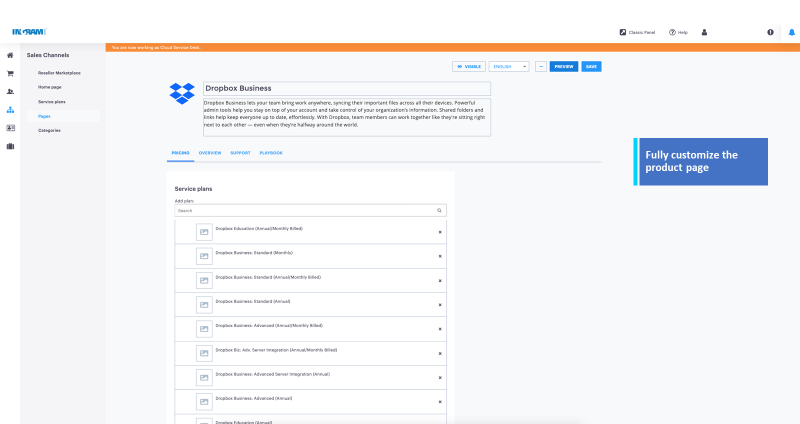
Task: Click the briefcase icon in sidebar
Action: (10, 146)
